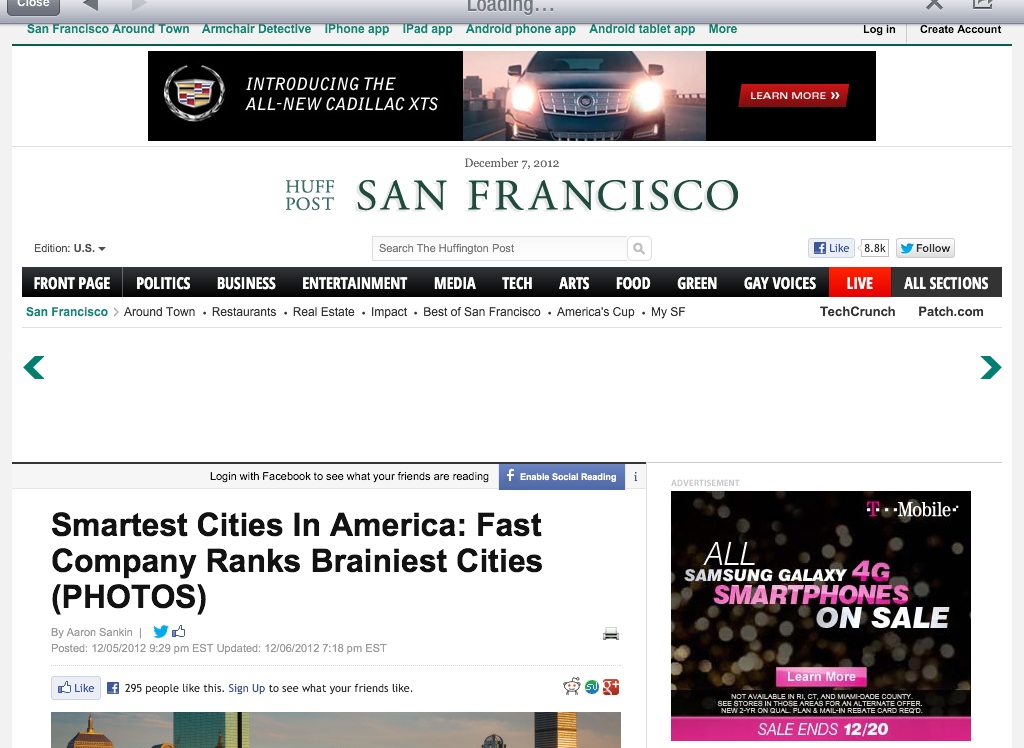Open the Android phone app link

tap(520, 29)
